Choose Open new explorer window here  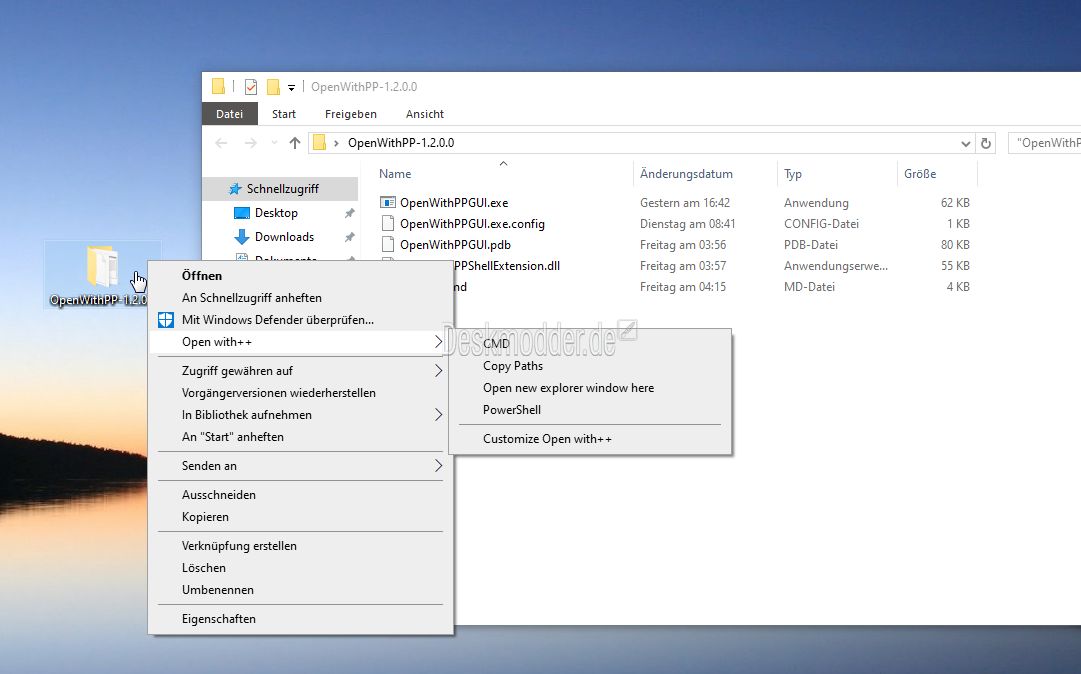click(590, 388)
